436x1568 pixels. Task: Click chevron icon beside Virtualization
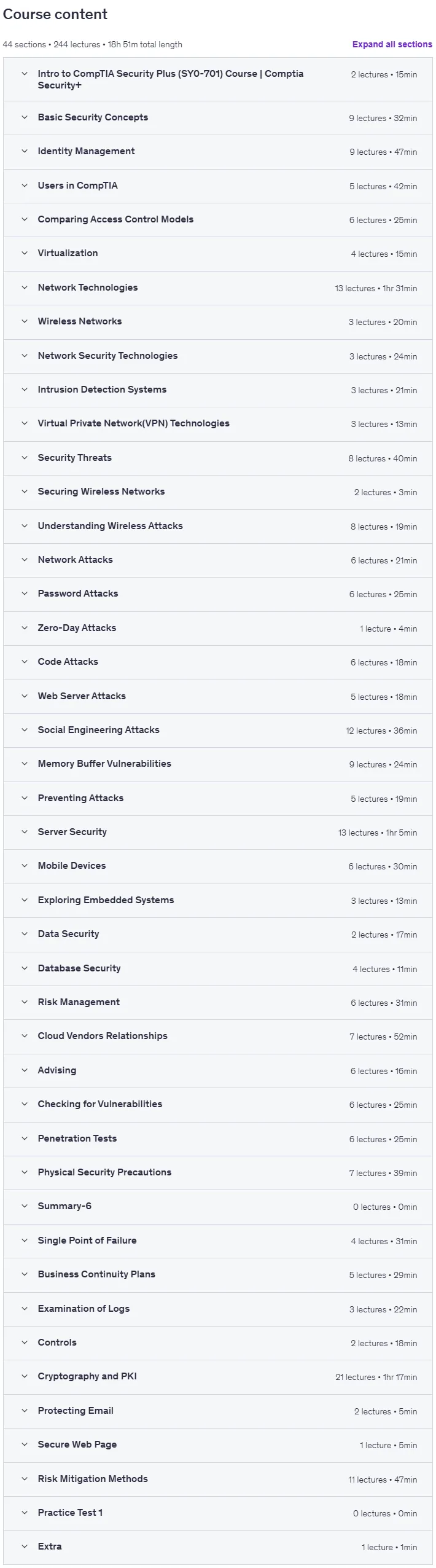[x=25, y=253]
